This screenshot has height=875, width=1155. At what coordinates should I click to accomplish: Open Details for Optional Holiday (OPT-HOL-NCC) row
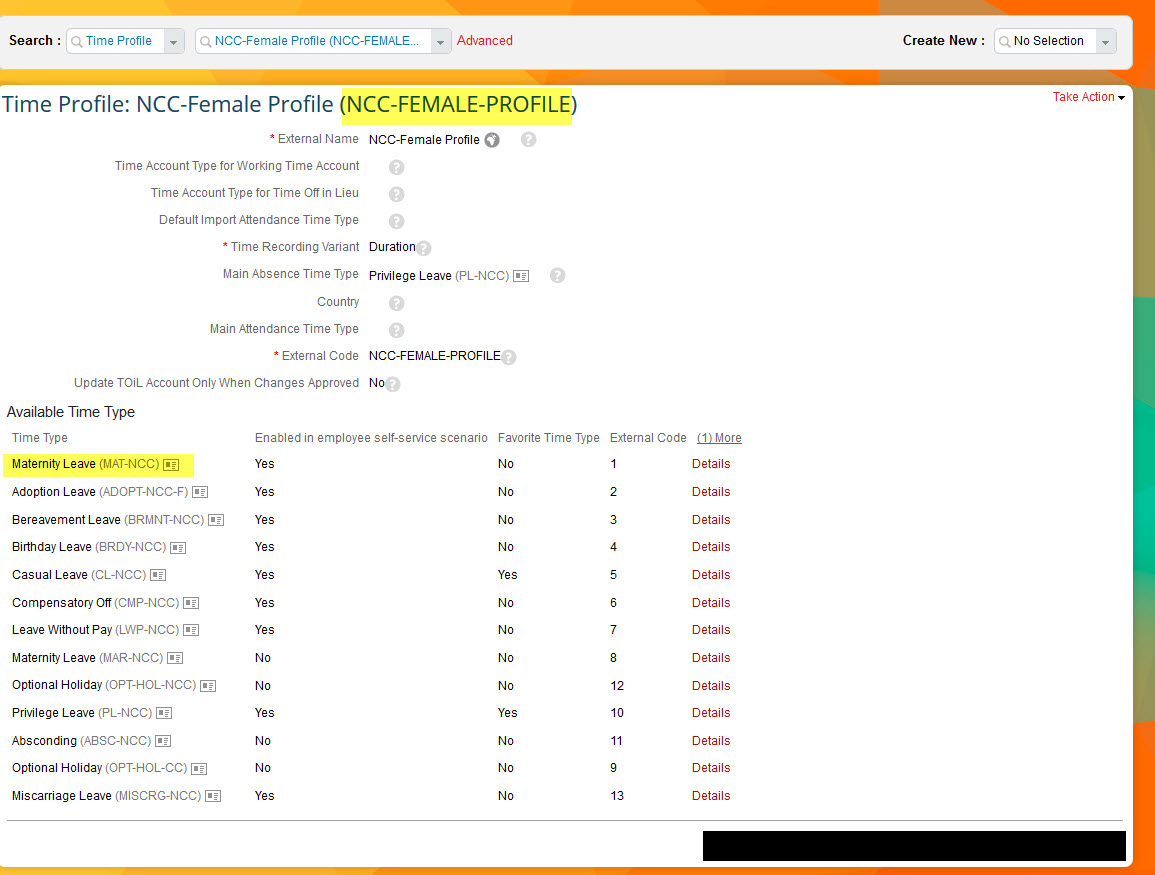(711, 686)
